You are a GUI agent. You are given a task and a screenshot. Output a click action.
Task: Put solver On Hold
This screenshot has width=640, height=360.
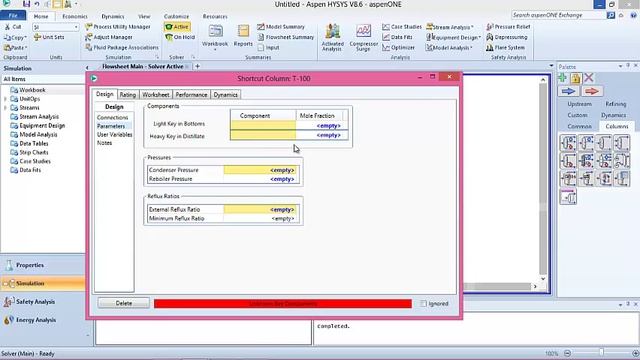[180, 37]
